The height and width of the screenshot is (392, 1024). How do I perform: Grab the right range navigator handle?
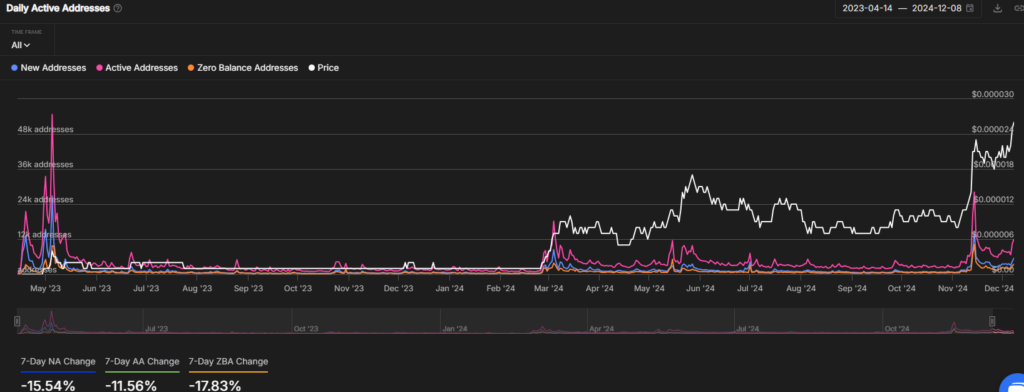pyautogui.click(x=992, y=320)
